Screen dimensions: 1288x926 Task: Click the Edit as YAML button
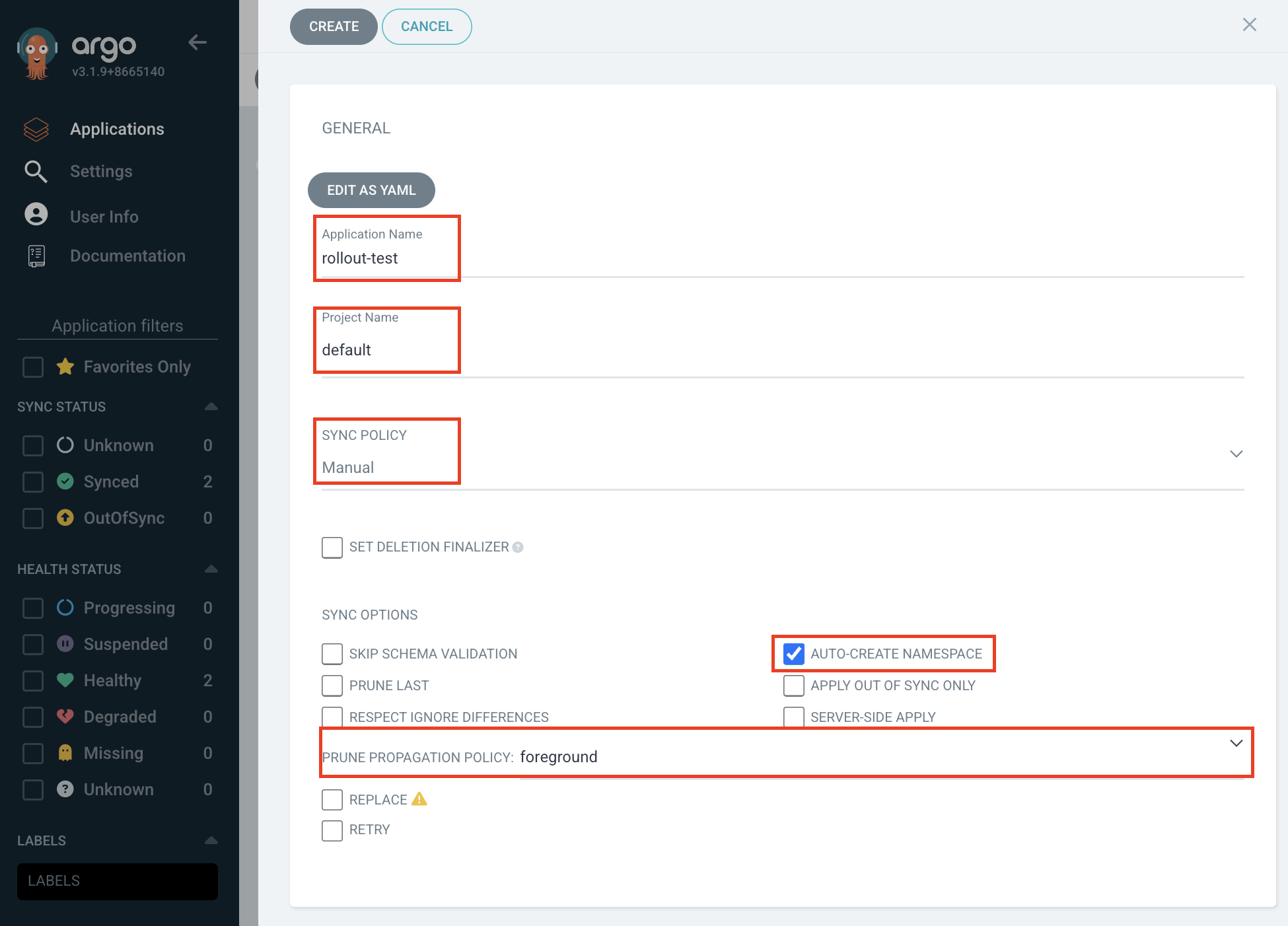coord(371,190)
